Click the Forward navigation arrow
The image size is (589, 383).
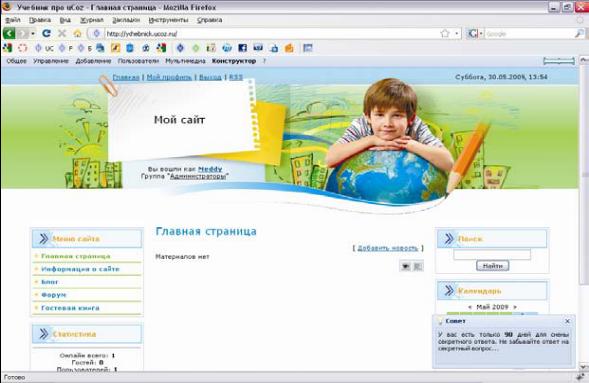[23, 33]
